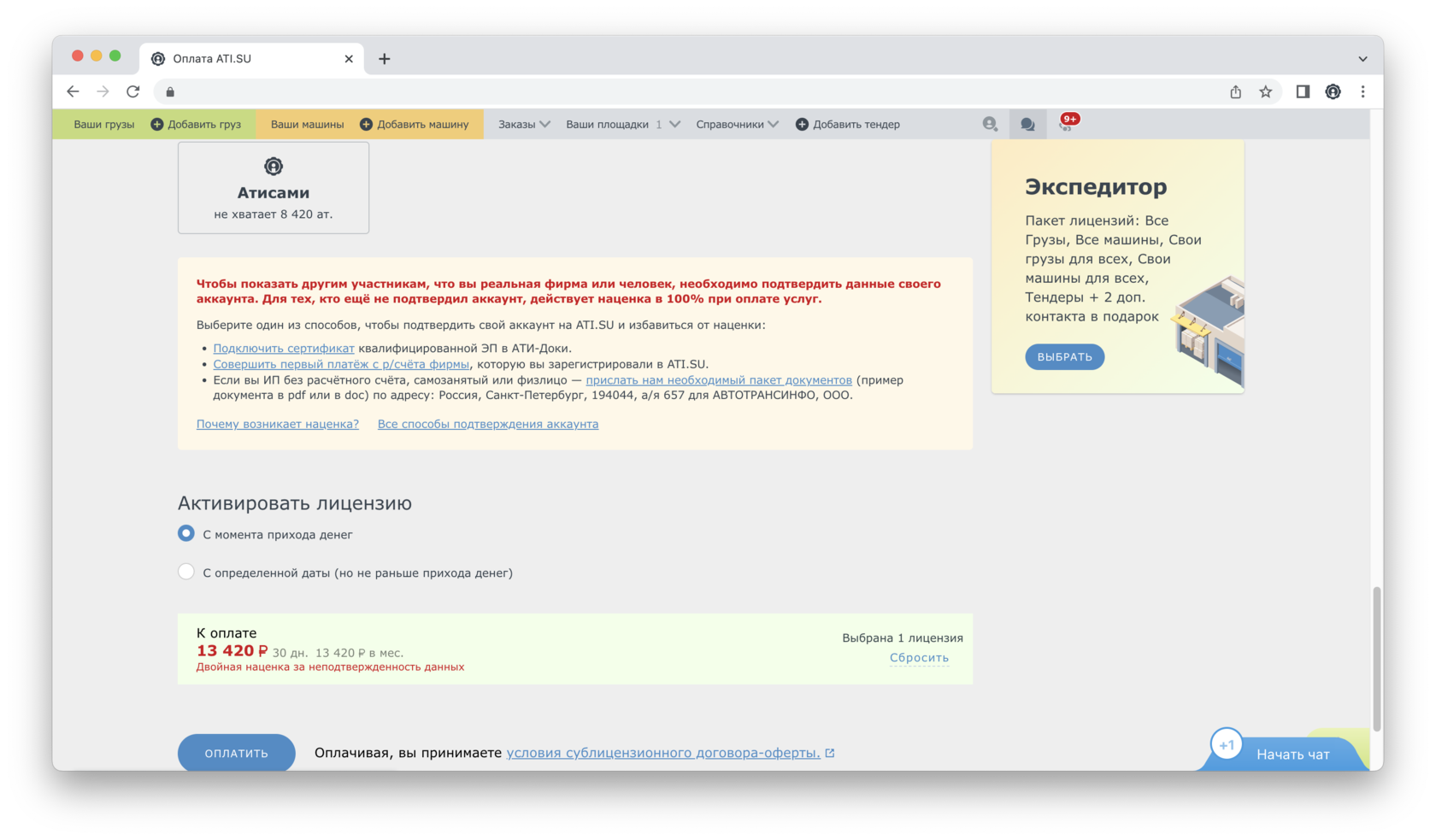1436x840 pixels.
Task: Open Ваши машины menu item
Action: 307,124
